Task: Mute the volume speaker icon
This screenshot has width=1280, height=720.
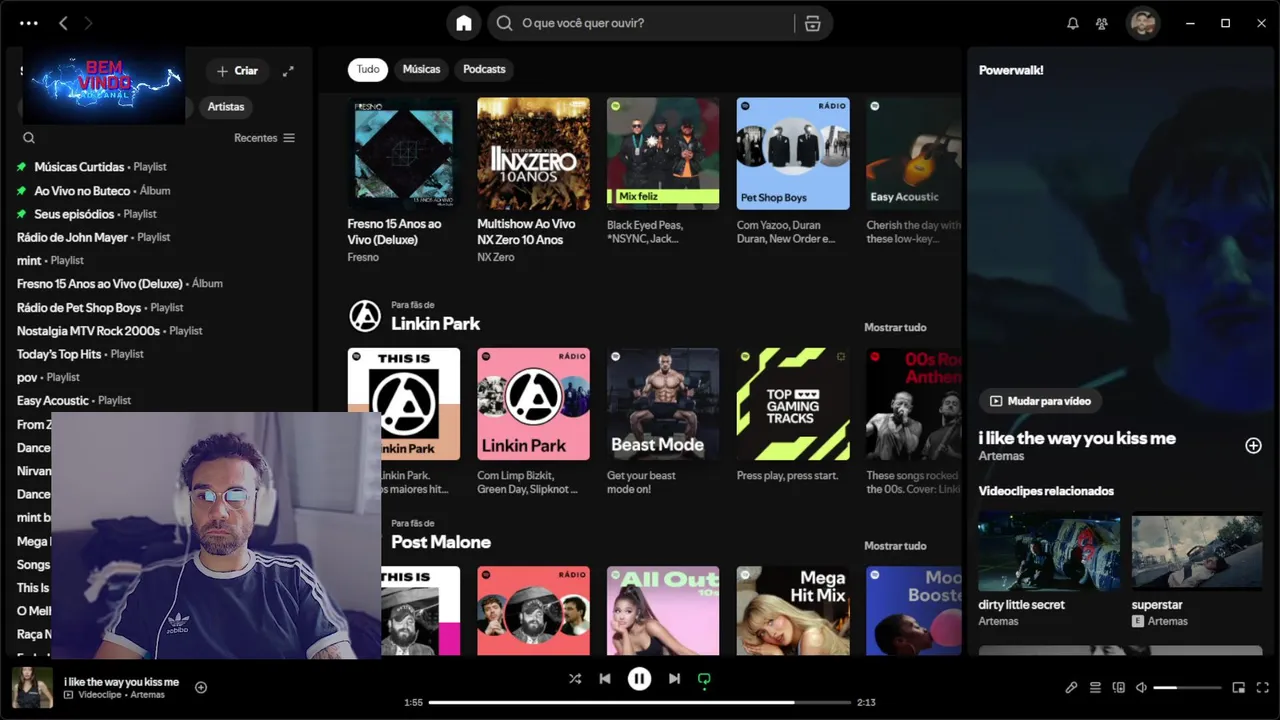Action: pos(1141,688)
